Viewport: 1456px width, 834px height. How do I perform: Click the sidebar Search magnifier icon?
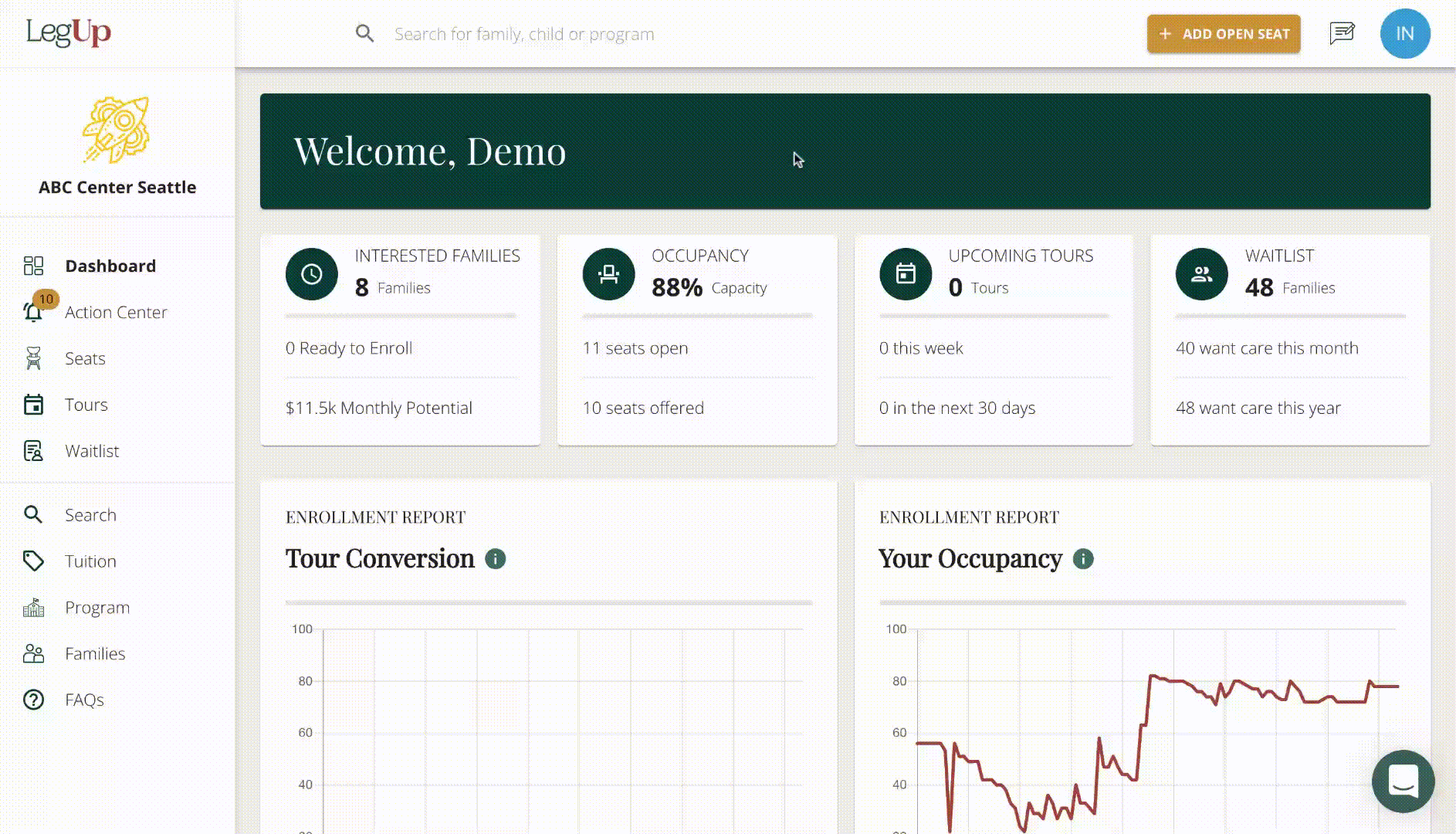[x=32, y=514]
